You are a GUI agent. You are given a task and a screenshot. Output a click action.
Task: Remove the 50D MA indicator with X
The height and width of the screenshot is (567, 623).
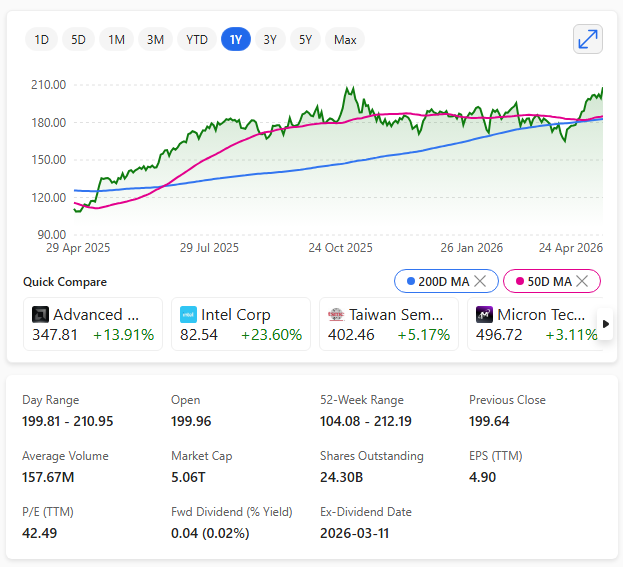coord(587,282)
